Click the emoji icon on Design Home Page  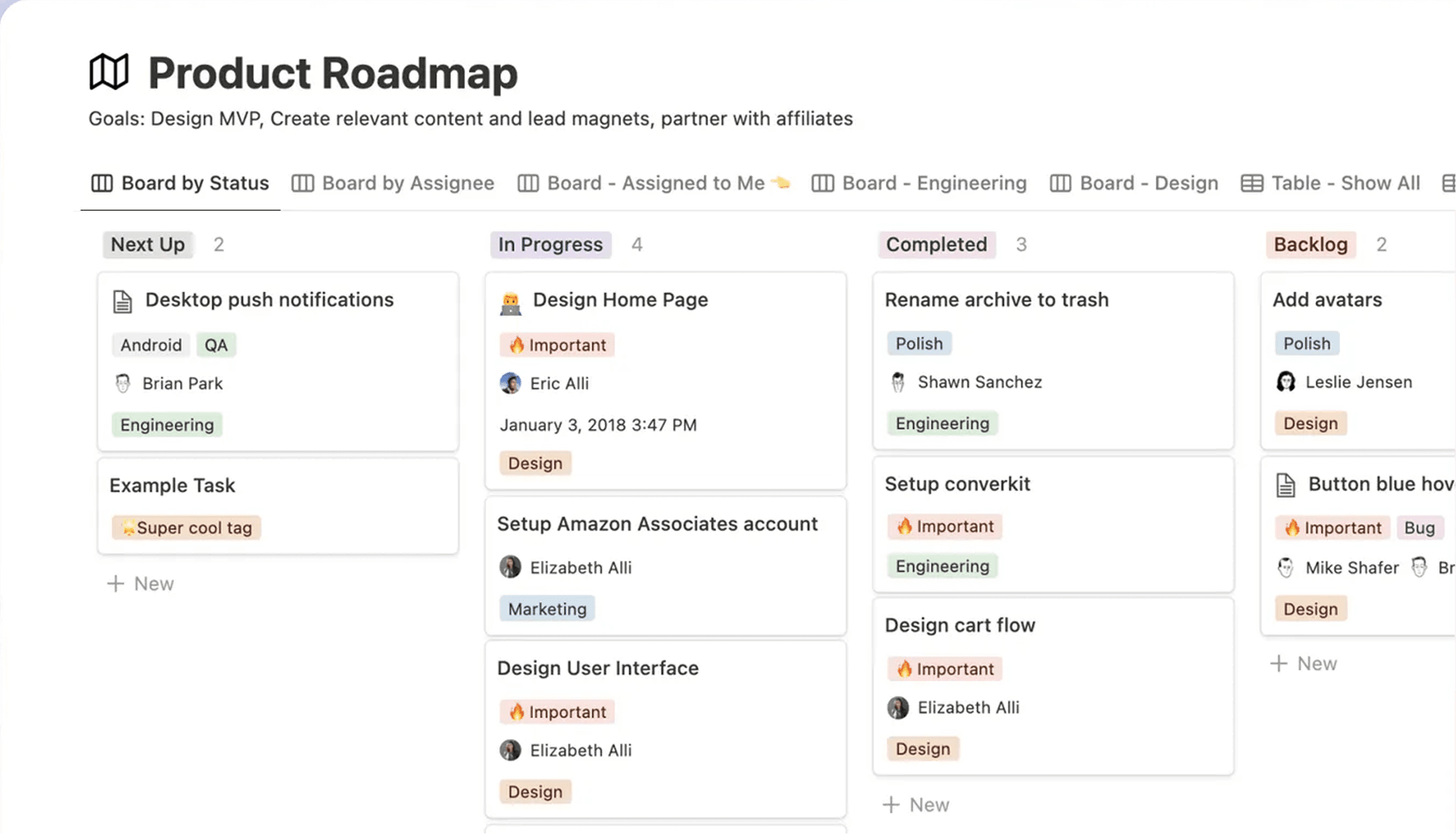pos(511,303)
